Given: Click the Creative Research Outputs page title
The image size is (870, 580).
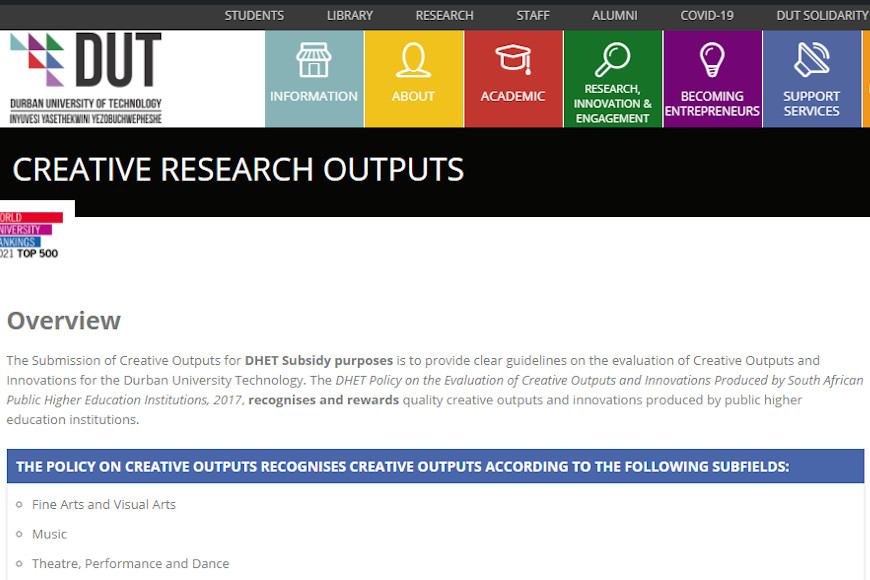Looking at the screenshot, I should tap(238, 170).
